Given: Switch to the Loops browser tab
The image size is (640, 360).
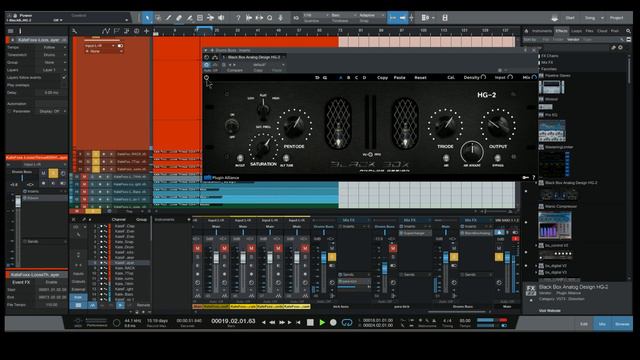Looking at the screenshot, I should point(576,31).
